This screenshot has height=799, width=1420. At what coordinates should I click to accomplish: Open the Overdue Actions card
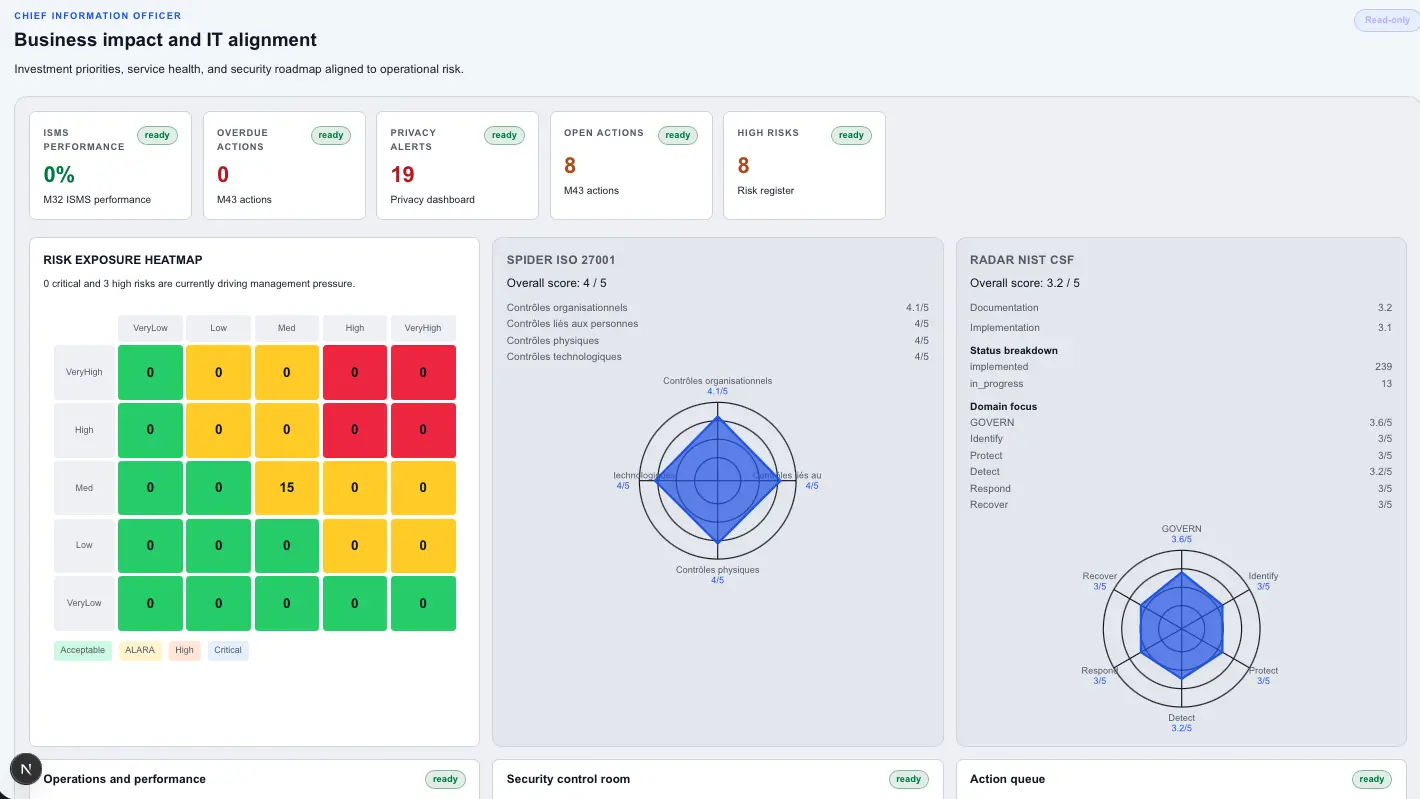284,165
